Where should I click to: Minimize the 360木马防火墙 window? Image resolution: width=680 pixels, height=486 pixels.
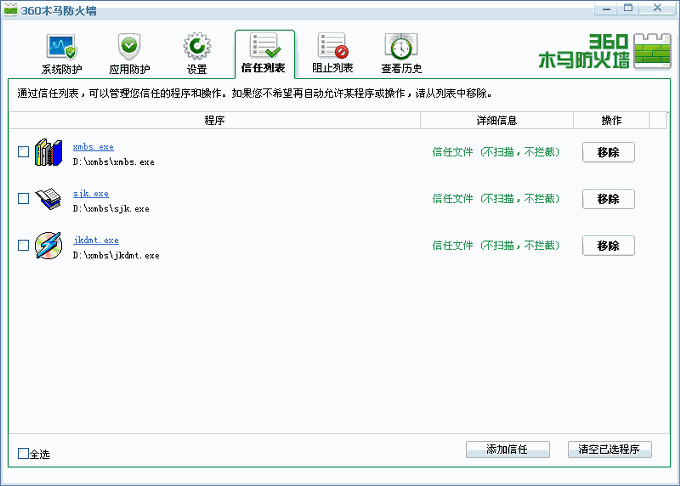click(x=606, y=9)
